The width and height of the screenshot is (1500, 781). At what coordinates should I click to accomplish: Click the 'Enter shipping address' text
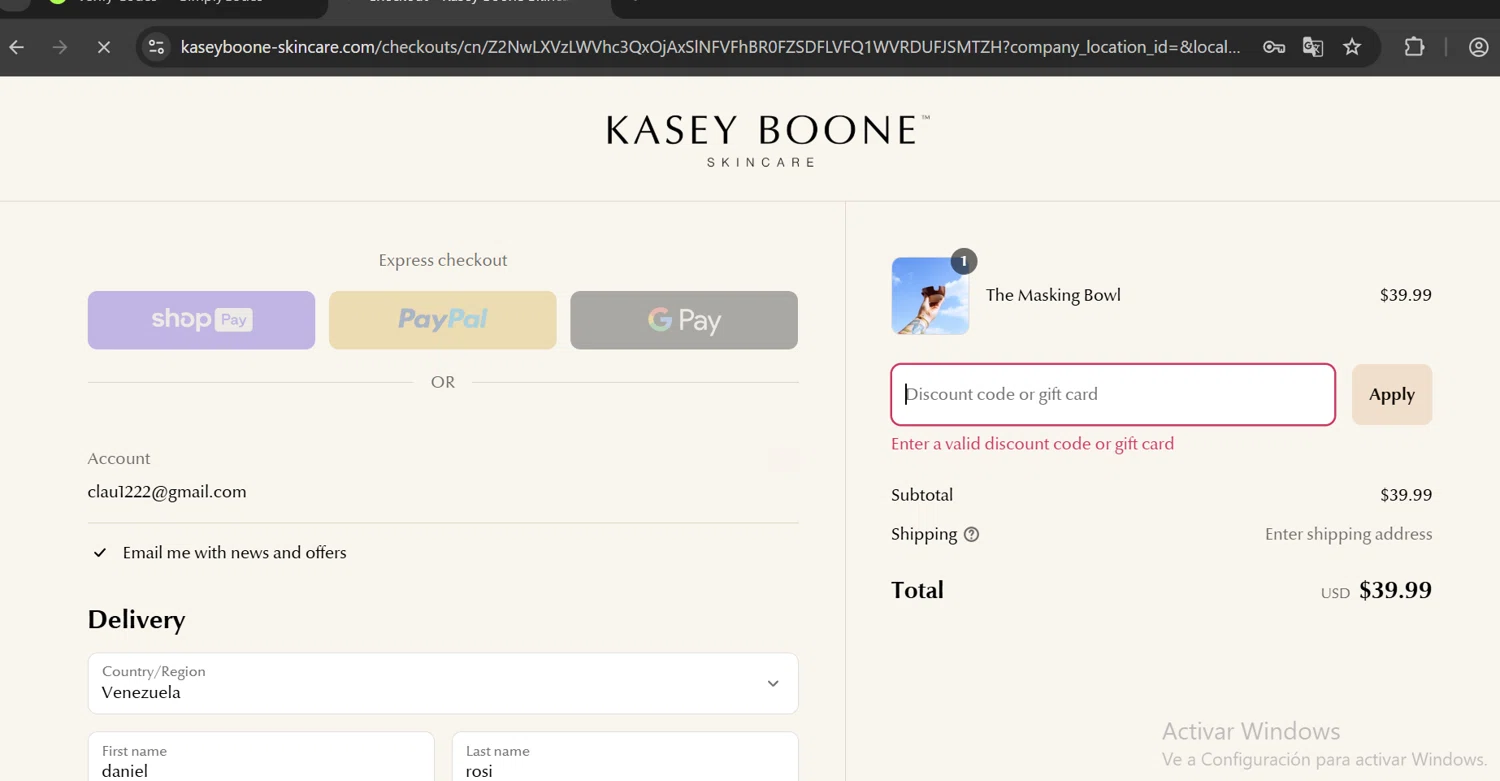pyautogui.click(x=1348, y=534)
